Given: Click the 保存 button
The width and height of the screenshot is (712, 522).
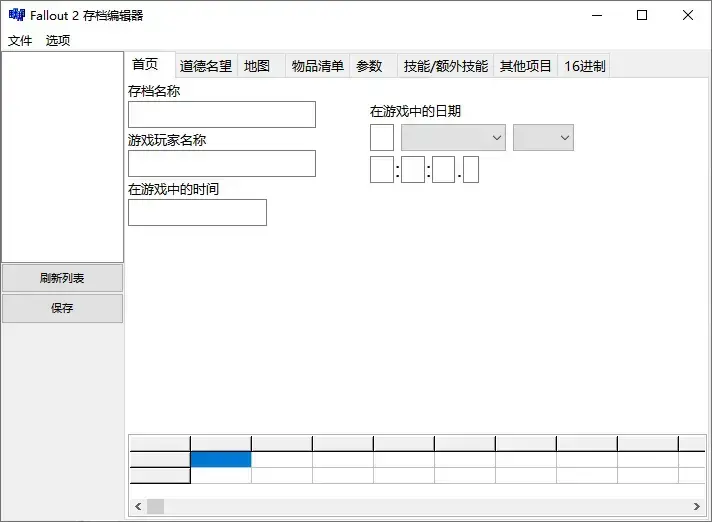Looking at the screenshot, I should [62, 308].
